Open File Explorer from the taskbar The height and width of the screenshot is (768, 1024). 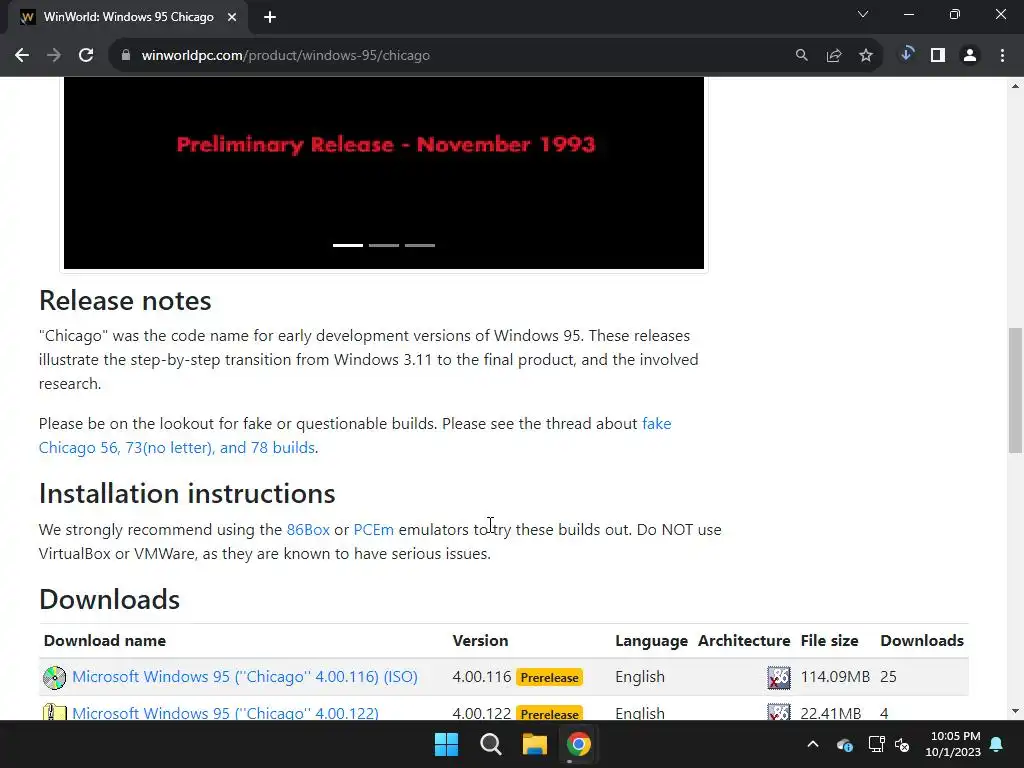[534, 744]
